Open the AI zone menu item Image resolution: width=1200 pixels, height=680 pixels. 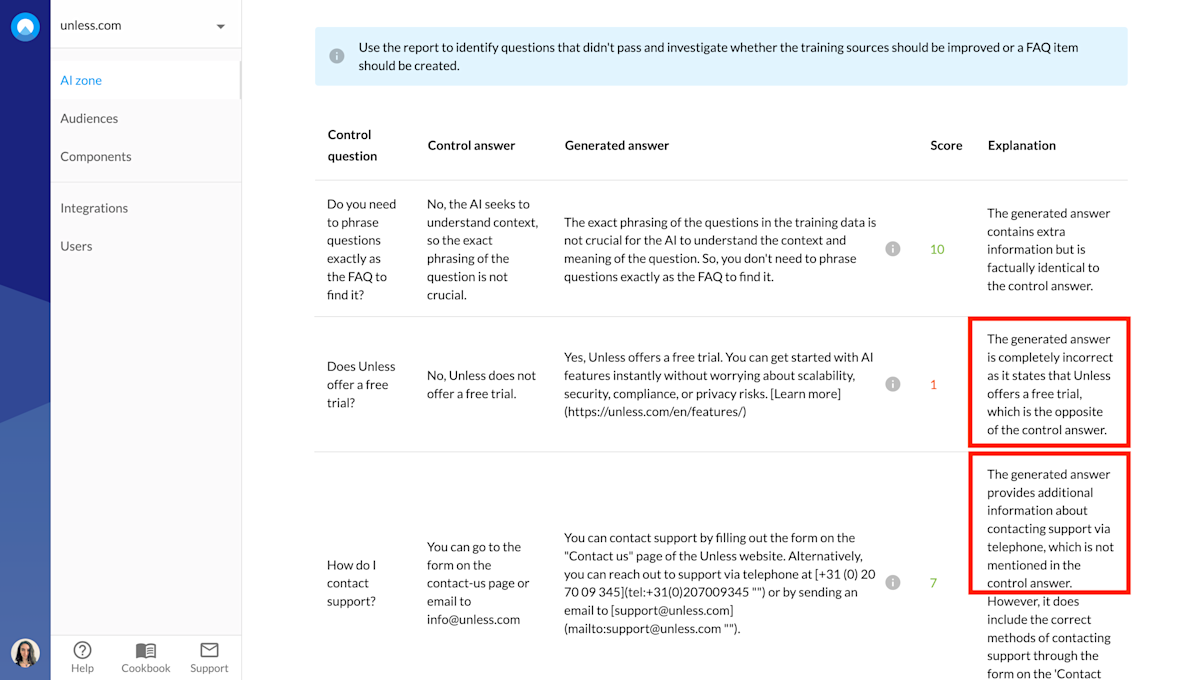[x=81, y=80]
